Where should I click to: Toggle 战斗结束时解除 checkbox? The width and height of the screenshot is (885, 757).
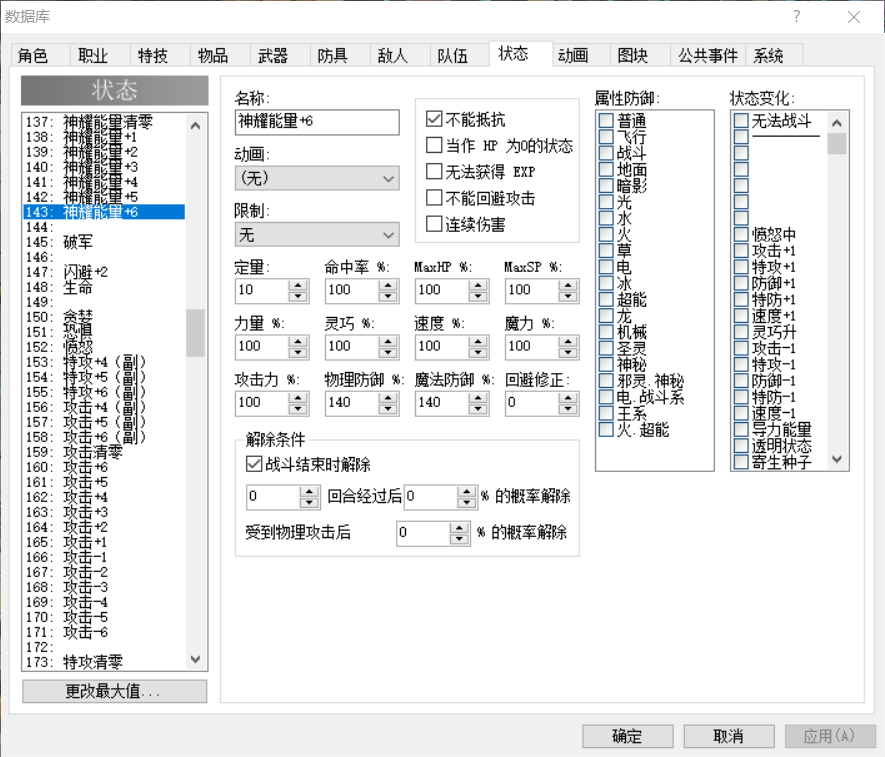coord(253,464)
